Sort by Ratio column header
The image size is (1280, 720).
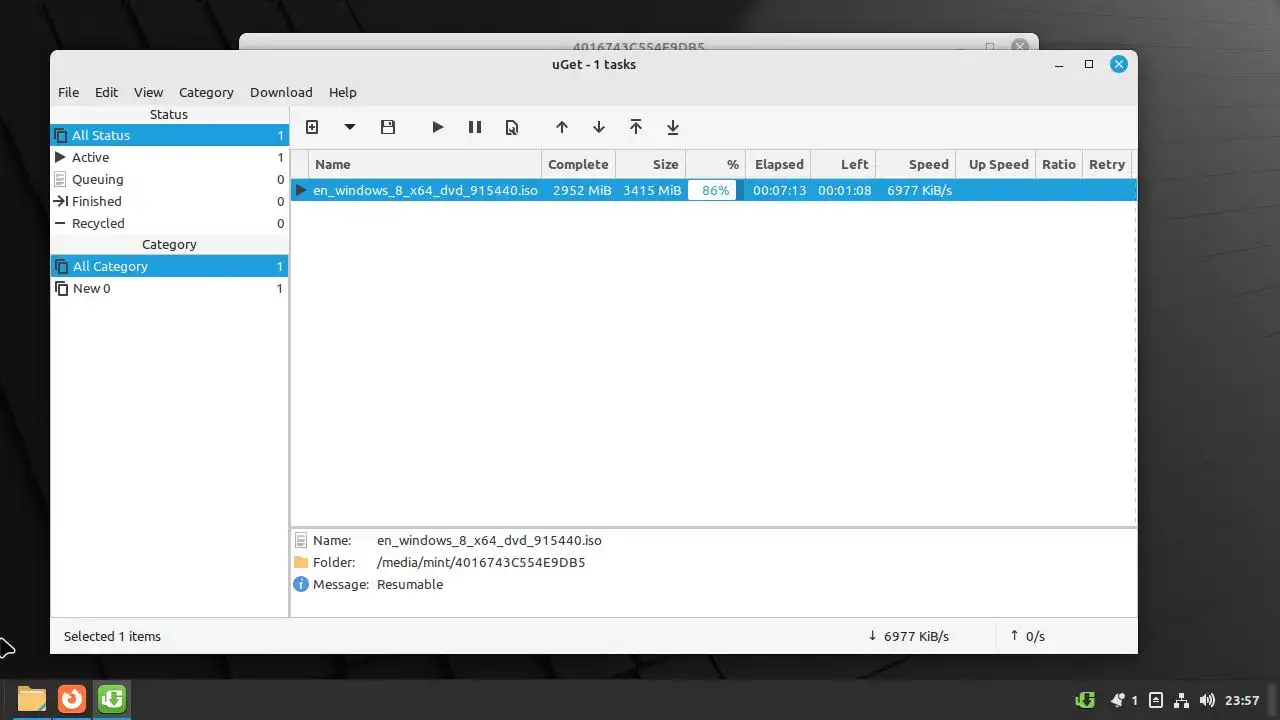(1059, 164)
